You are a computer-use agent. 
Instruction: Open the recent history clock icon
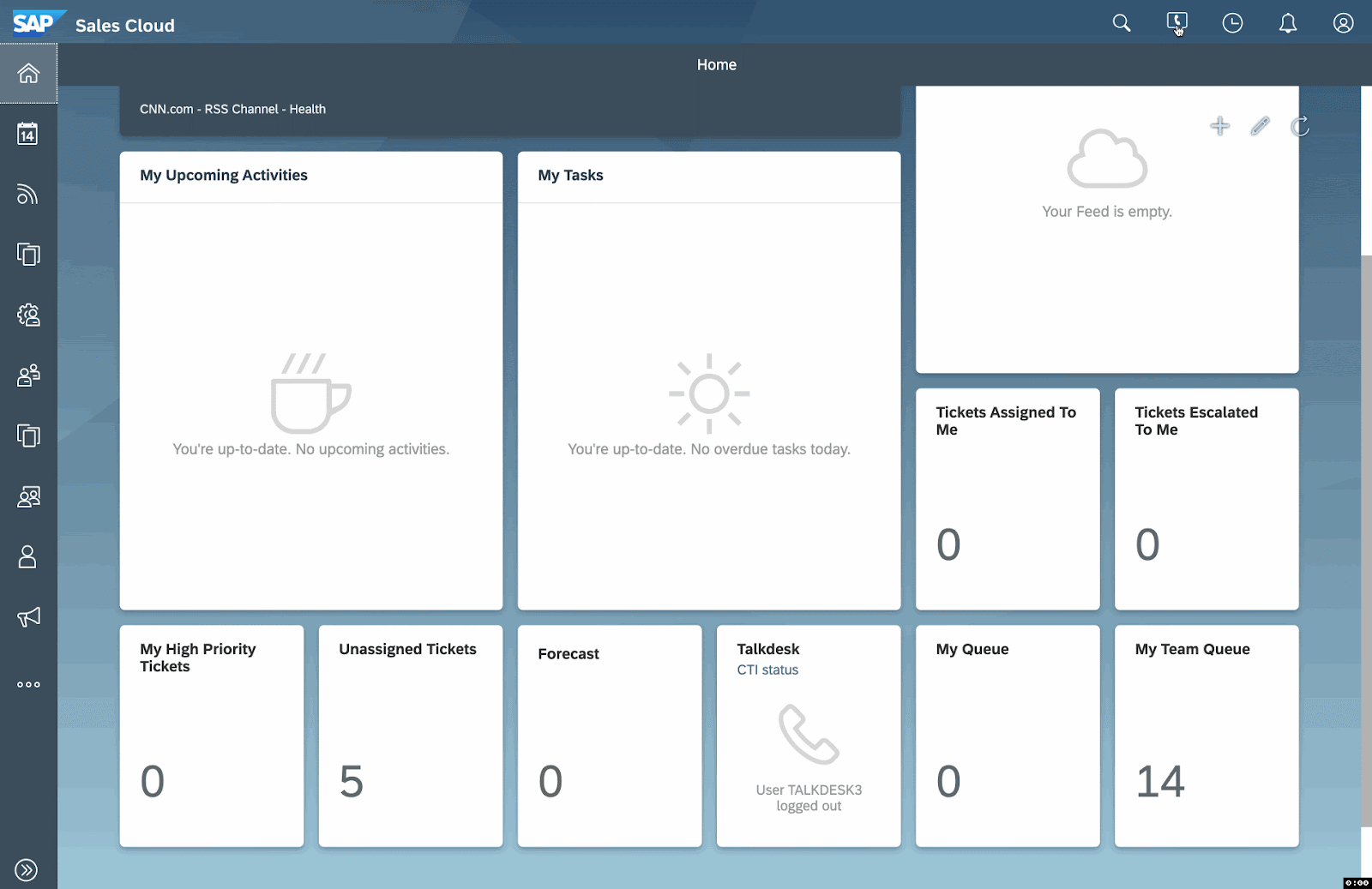click(x=1232, y=23)
